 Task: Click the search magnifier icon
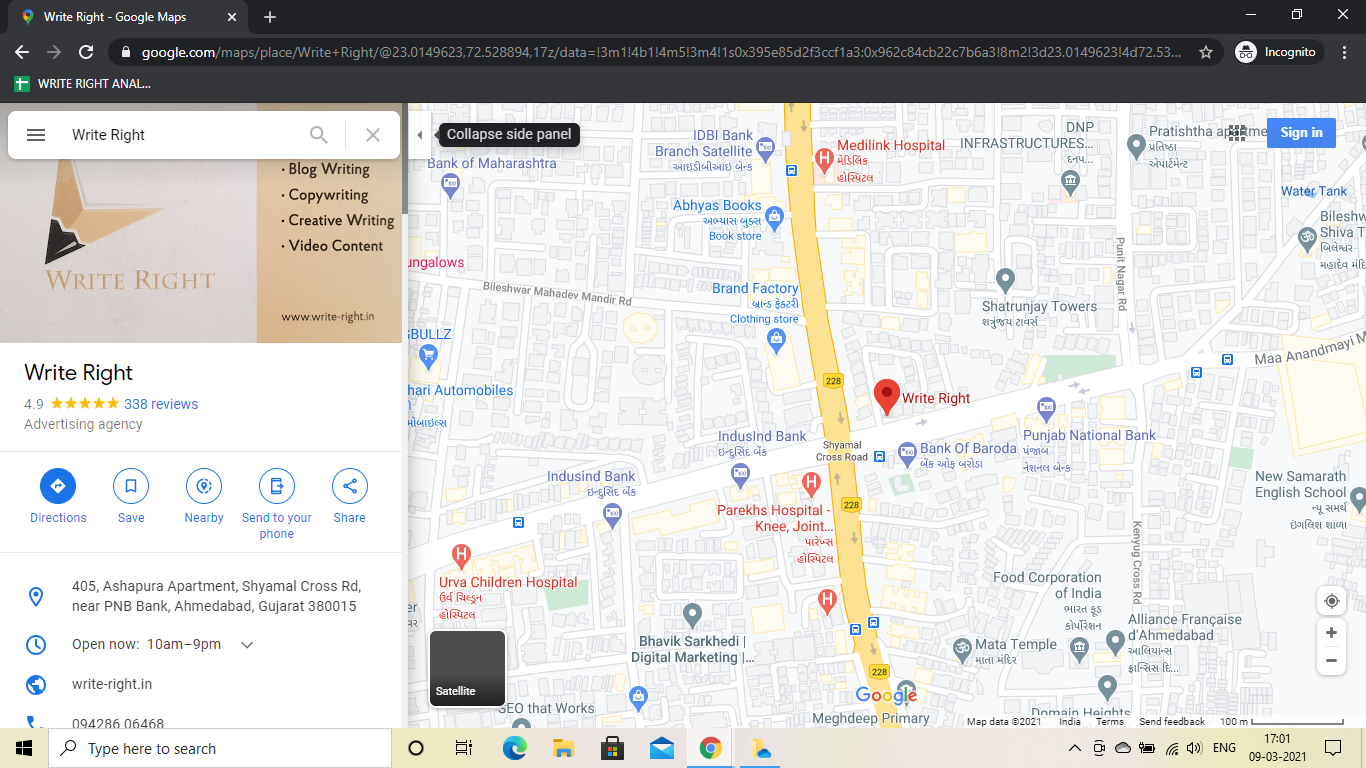tap(318, 135)
